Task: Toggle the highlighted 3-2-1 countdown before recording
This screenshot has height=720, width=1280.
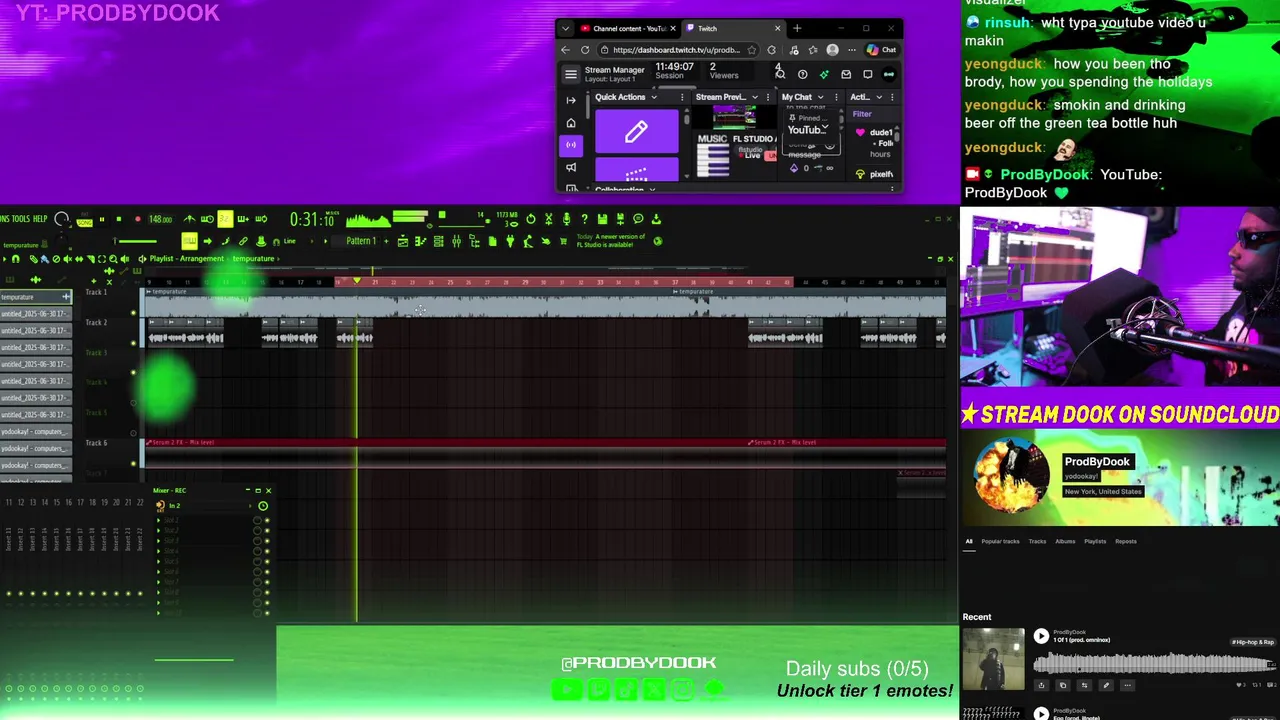Action: point(225,219)
